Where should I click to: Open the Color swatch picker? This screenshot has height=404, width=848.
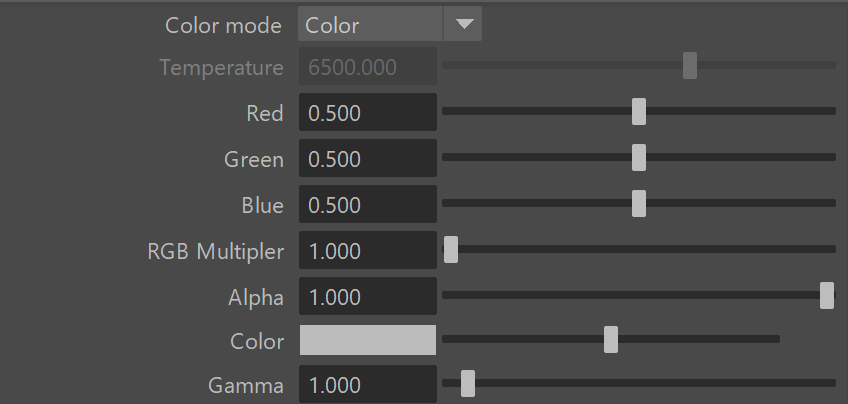pyautogui.click(x=368, y=340)
